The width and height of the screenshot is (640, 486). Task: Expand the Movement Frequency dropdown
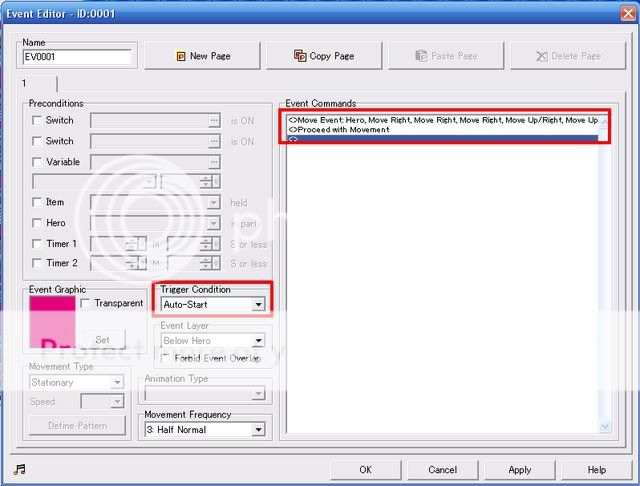pos(259,430)
